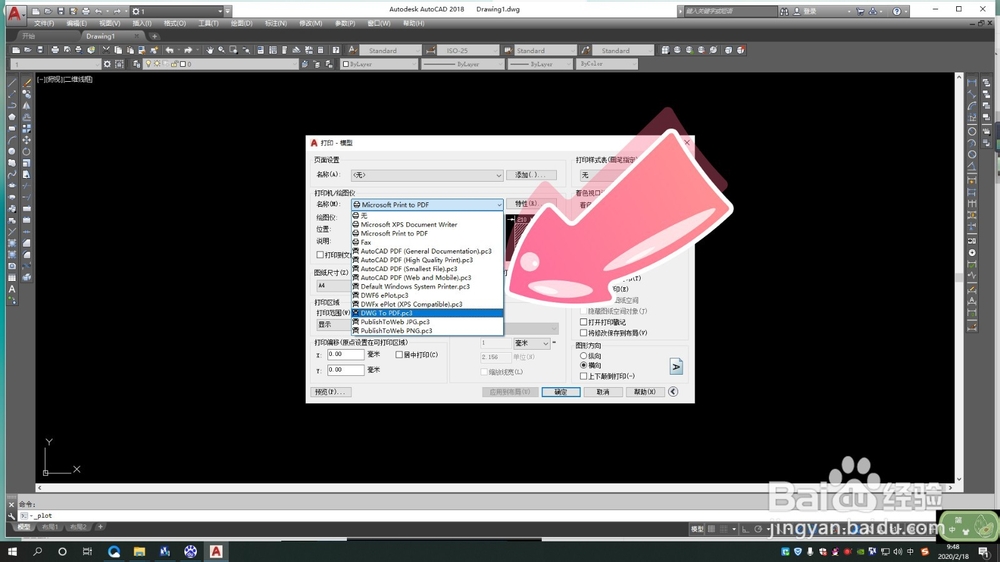
Task: Open File Explorer from the taskbar
Action: pyautogui.click(x=139, y=551)
